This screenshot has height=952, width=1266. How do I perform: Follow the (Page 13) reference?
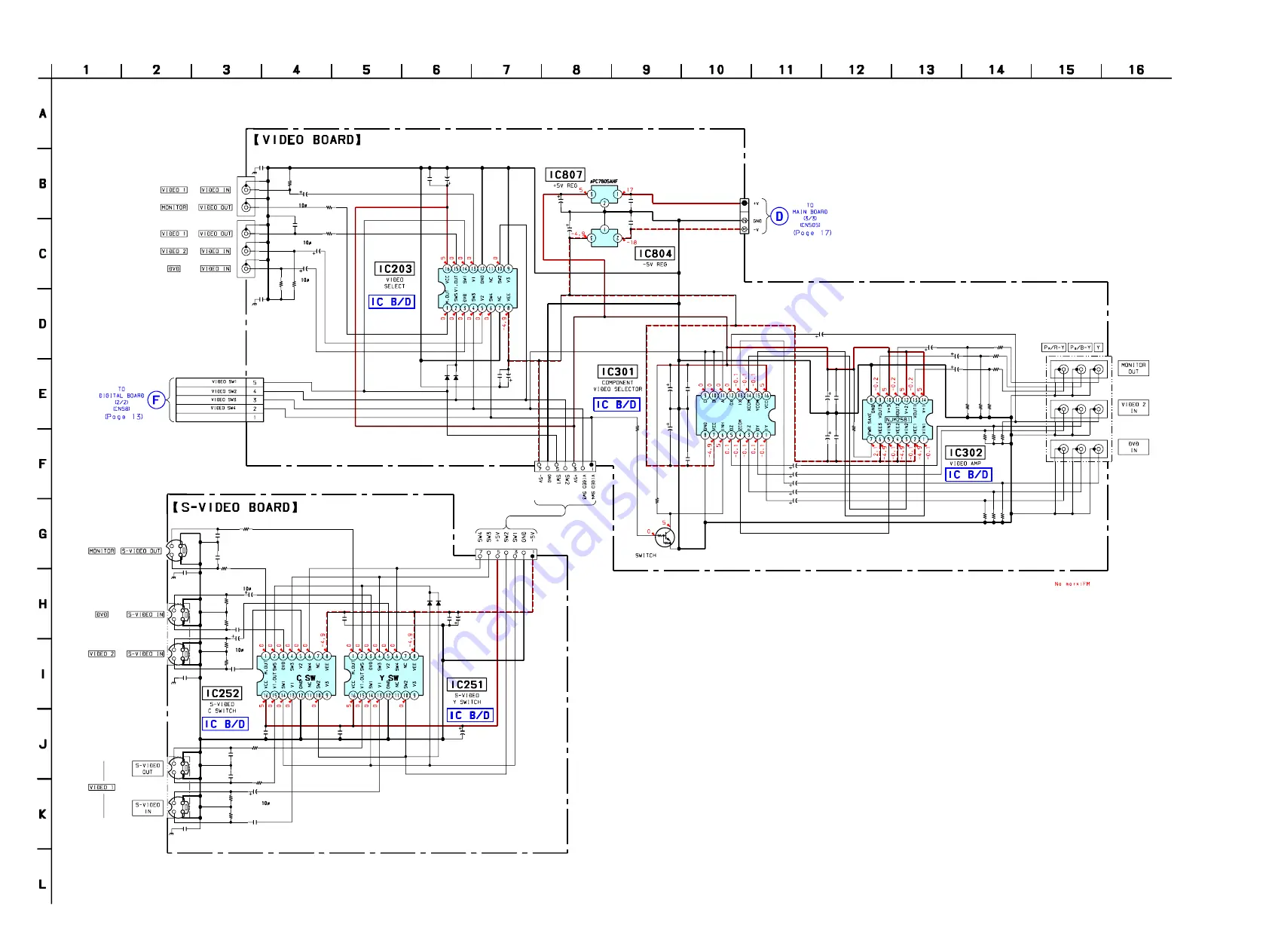[x=124, y=417]
